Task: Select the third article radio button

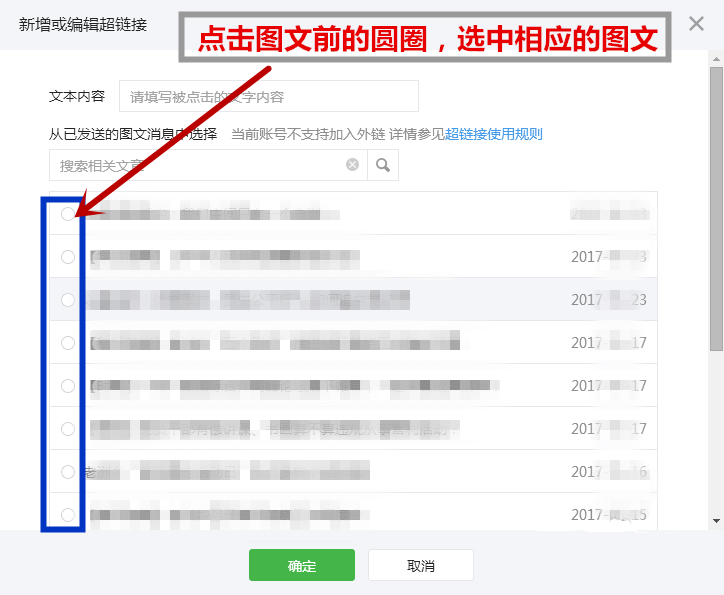Action: pos(68,300)
